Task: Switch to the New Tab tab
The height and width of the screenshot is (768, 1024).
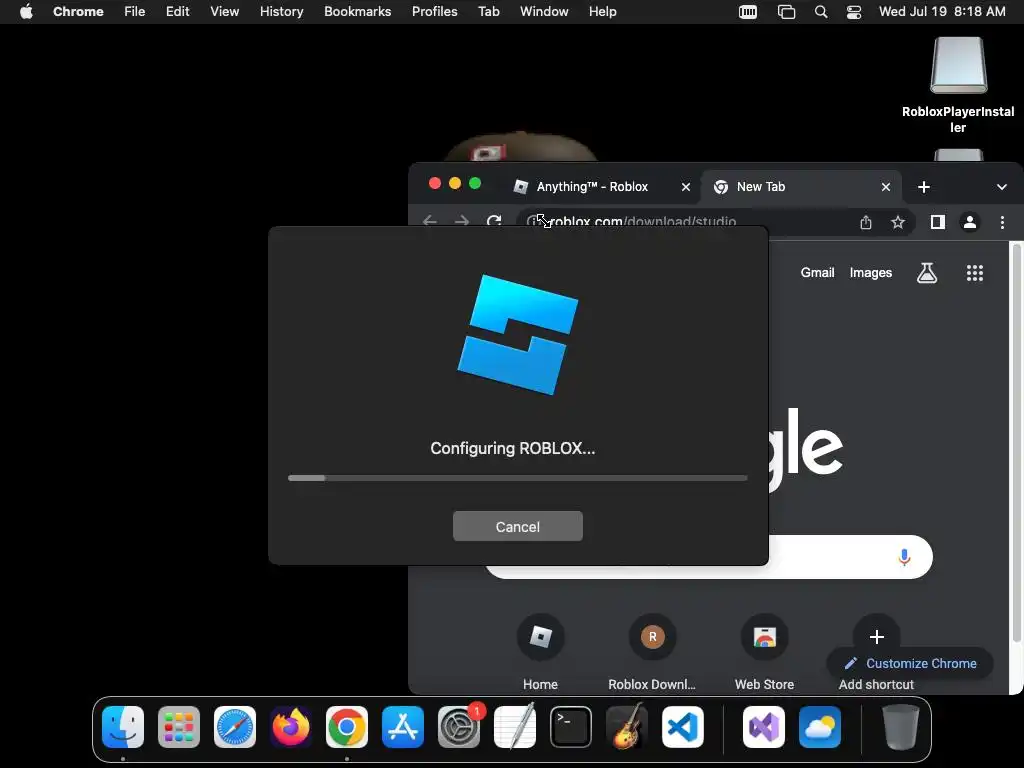Action: click(761, 187)
